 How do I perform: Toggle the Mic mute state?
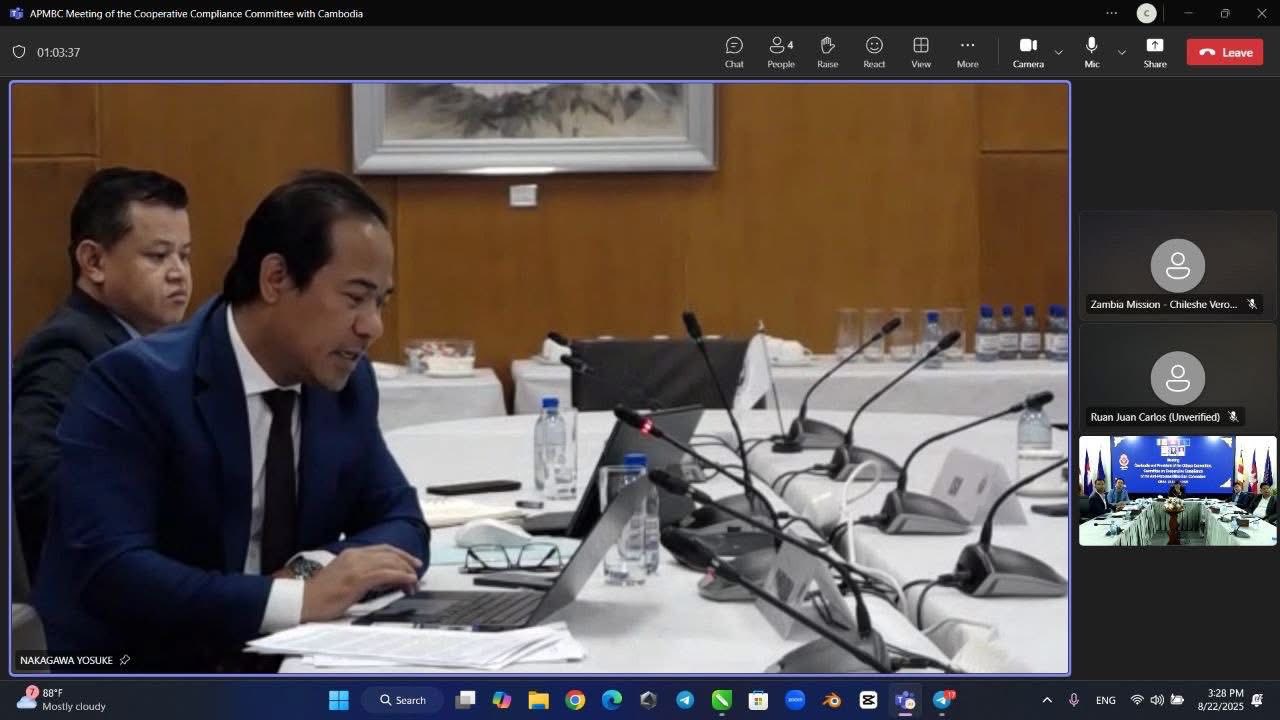pos(1091,52)
